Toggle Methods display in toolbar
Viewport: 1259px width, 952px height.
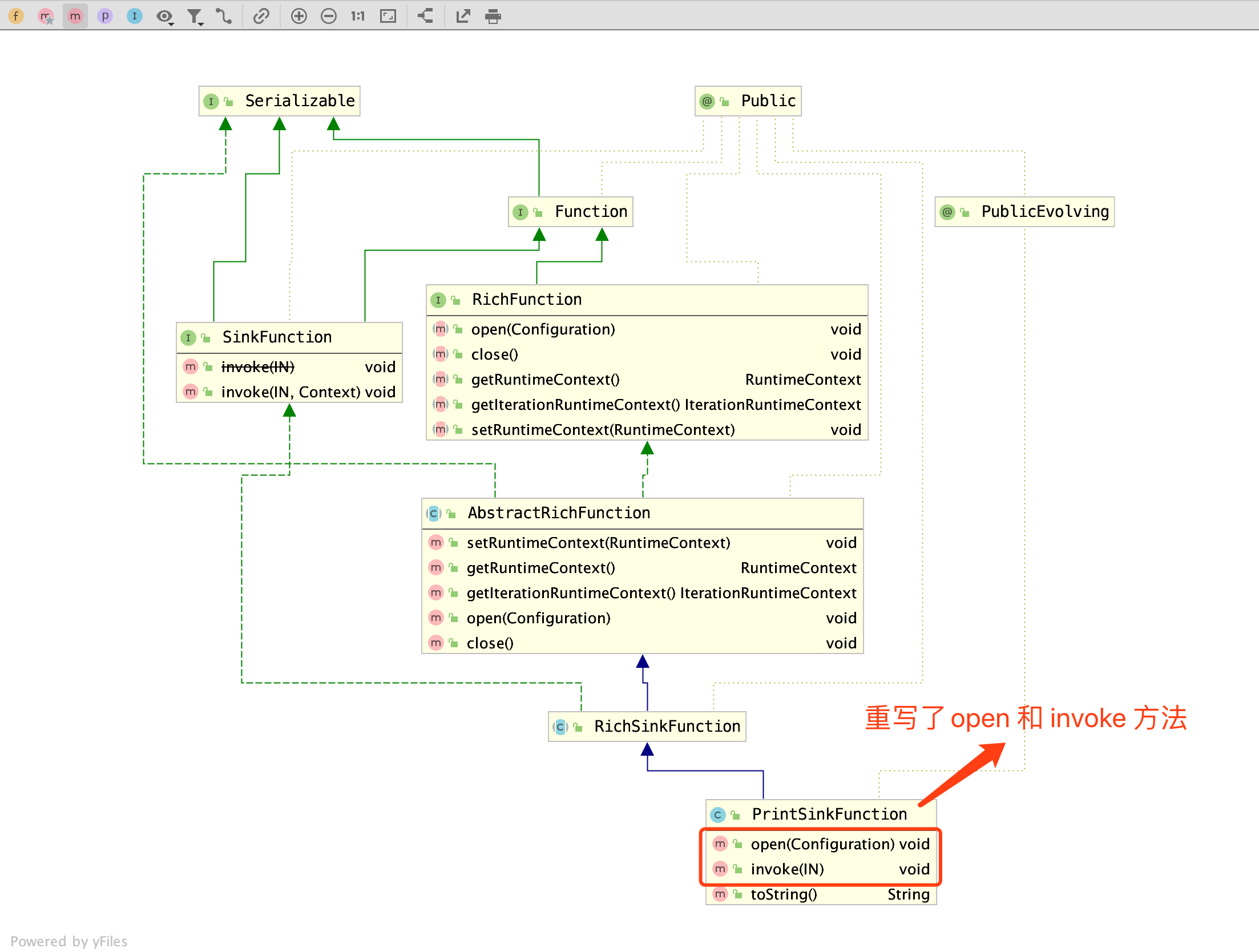point(75,16)
